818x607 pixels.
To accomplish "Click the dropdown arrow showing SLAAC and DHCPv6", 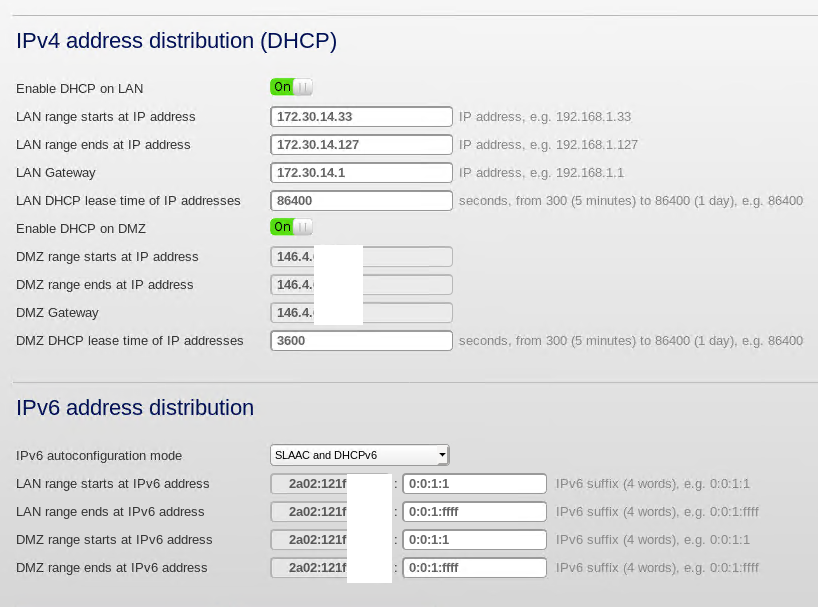I will coord(442,455).
